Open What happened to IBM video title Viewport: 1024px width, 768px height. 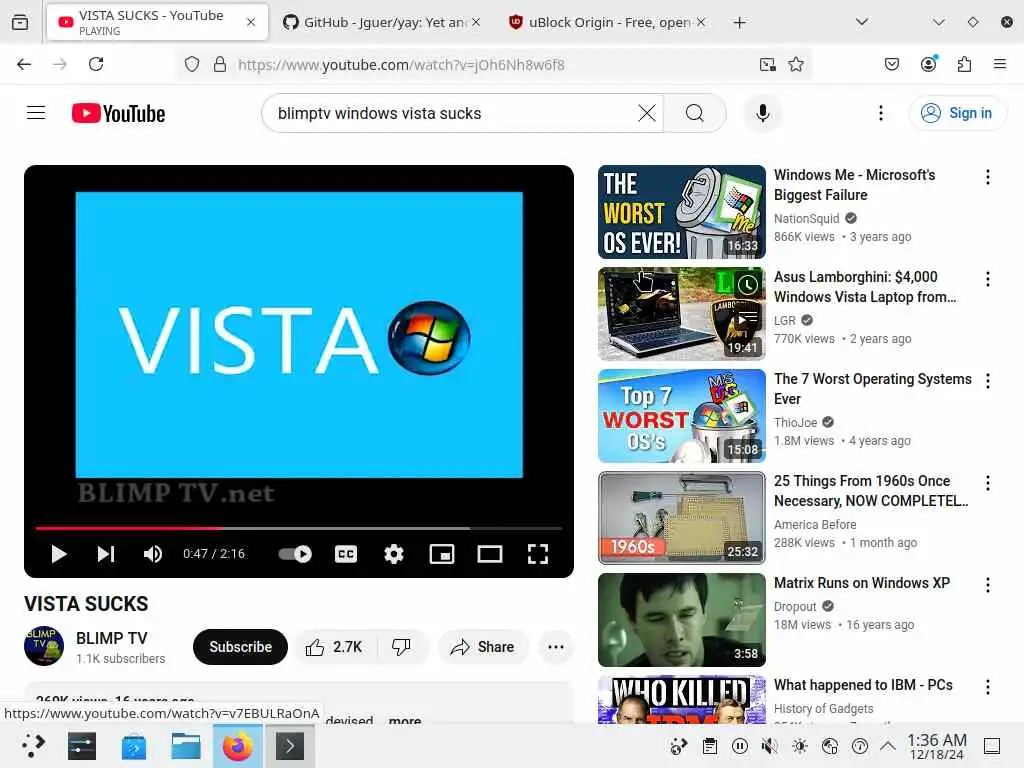(x=863, y=685)
